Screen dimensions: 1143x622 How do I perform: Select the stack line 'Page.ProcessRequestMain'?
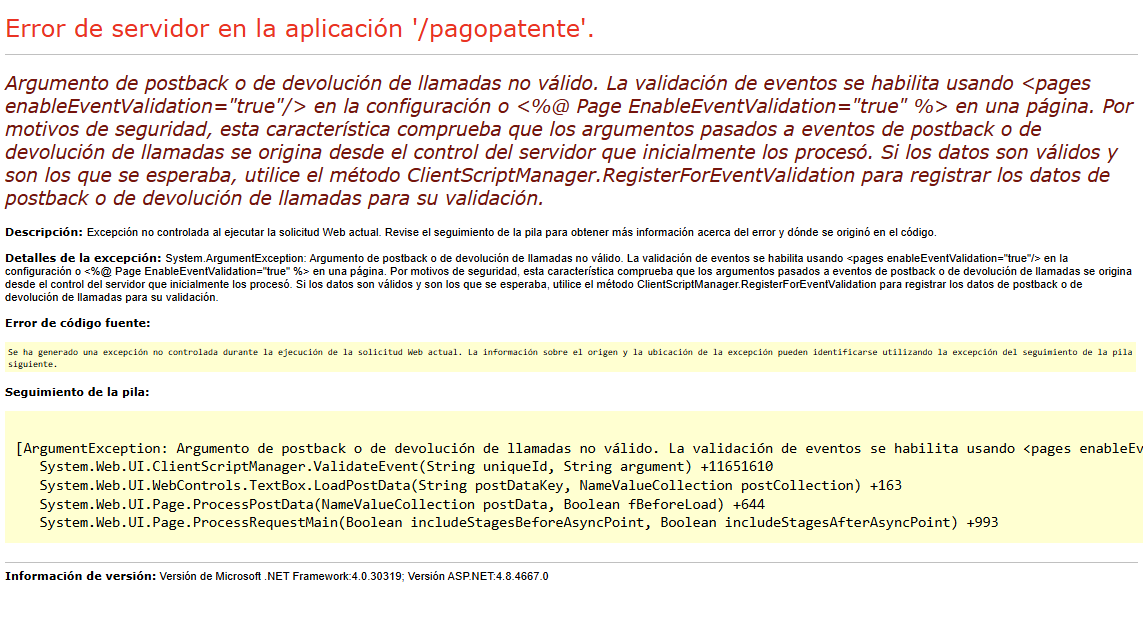pyautogui.click(x=518, y=523)
